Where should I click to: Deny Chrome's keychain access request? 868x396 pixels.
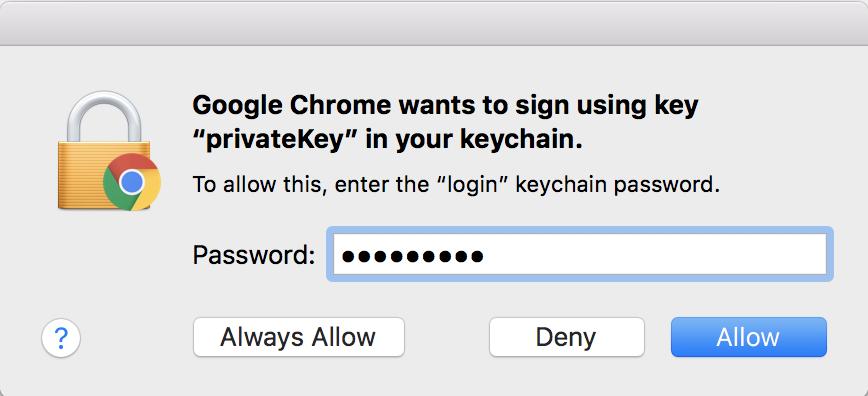(x=566, y=337)
